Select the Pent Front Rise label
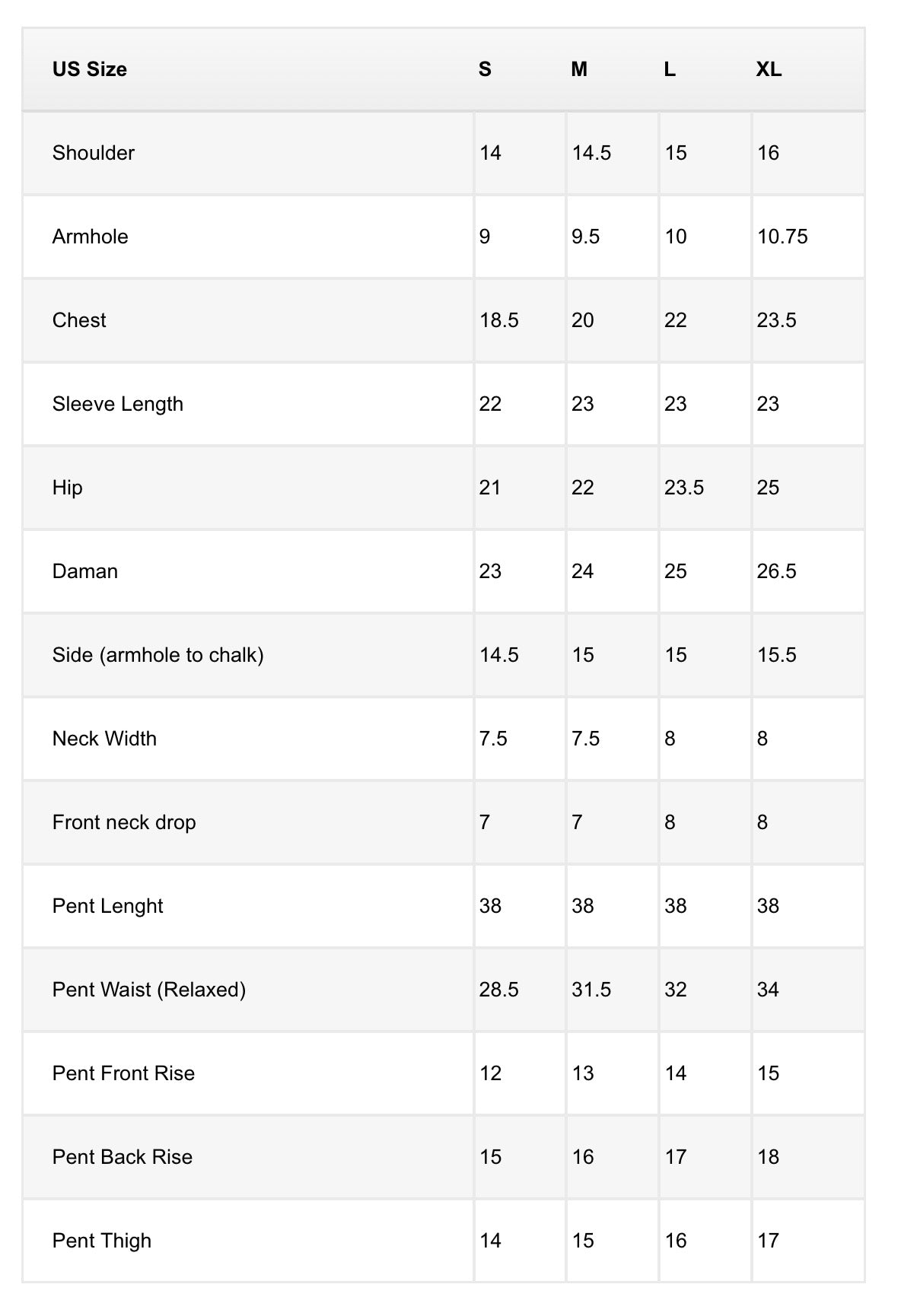The height and width of the screenshot is (1316, 901). (x=123, y=1073)
